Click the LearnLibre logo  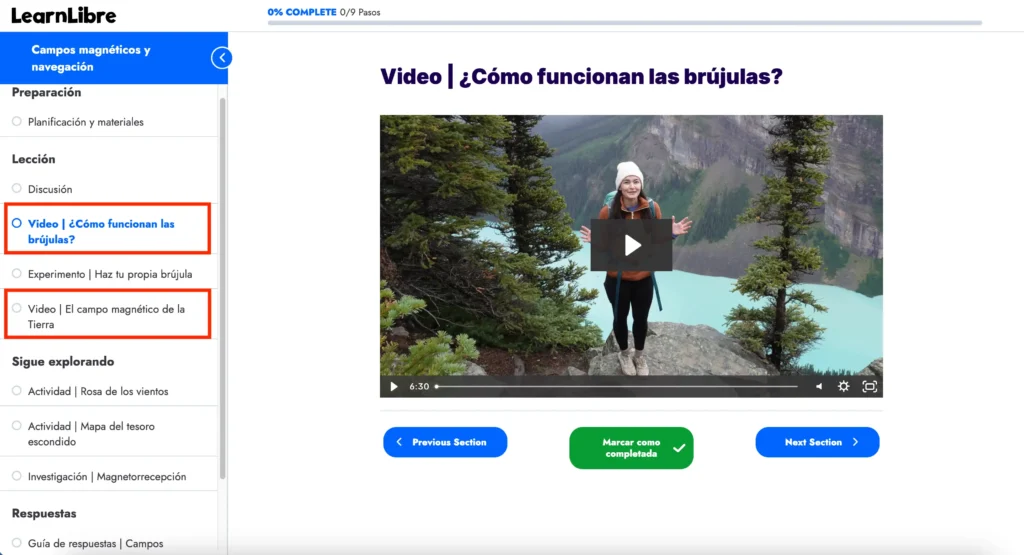coord(63,16)
